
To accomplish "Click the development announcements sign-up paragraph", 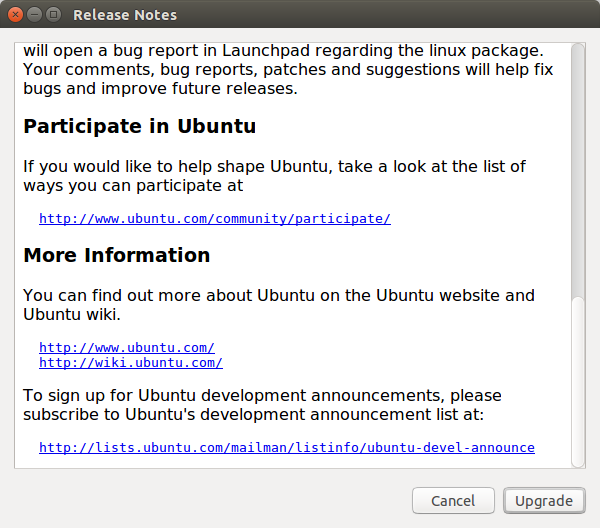I will (x=262, y=405).
